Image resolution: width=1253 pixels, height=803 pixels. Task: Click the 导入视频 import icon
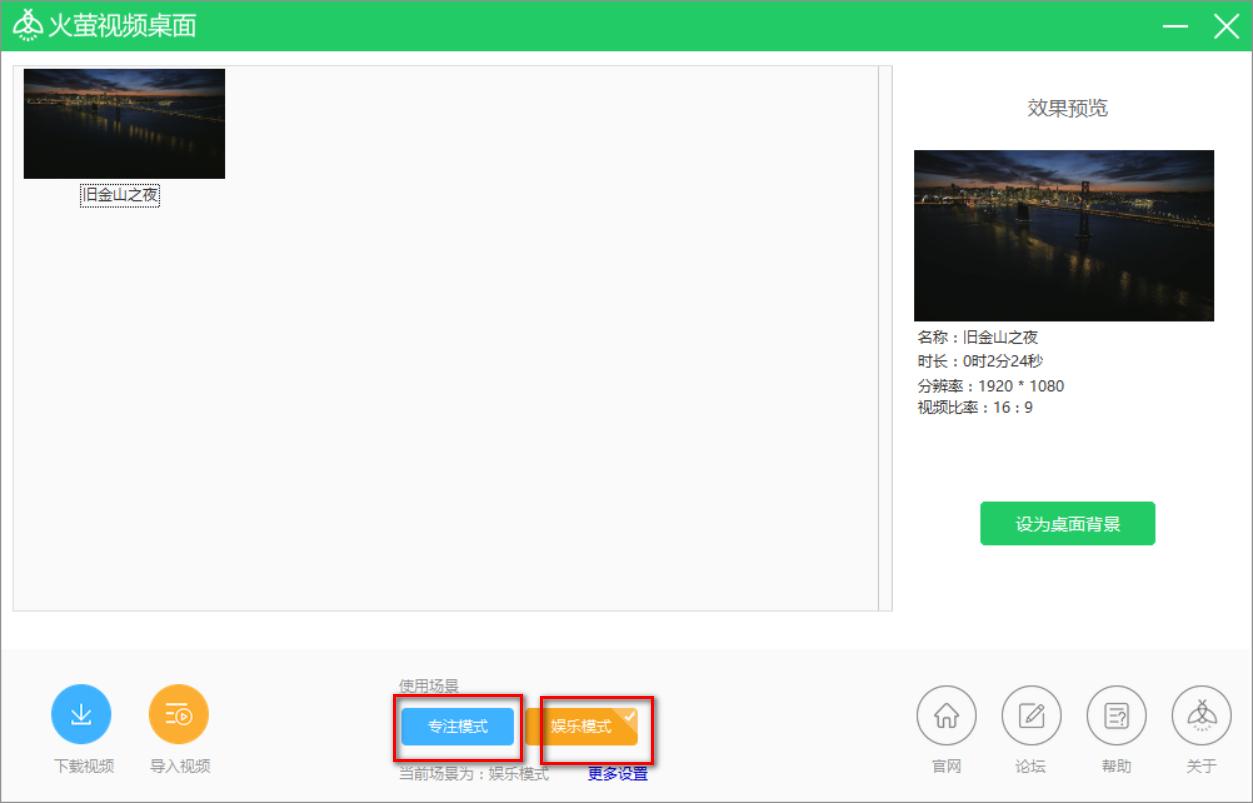[x=178, y=713]
